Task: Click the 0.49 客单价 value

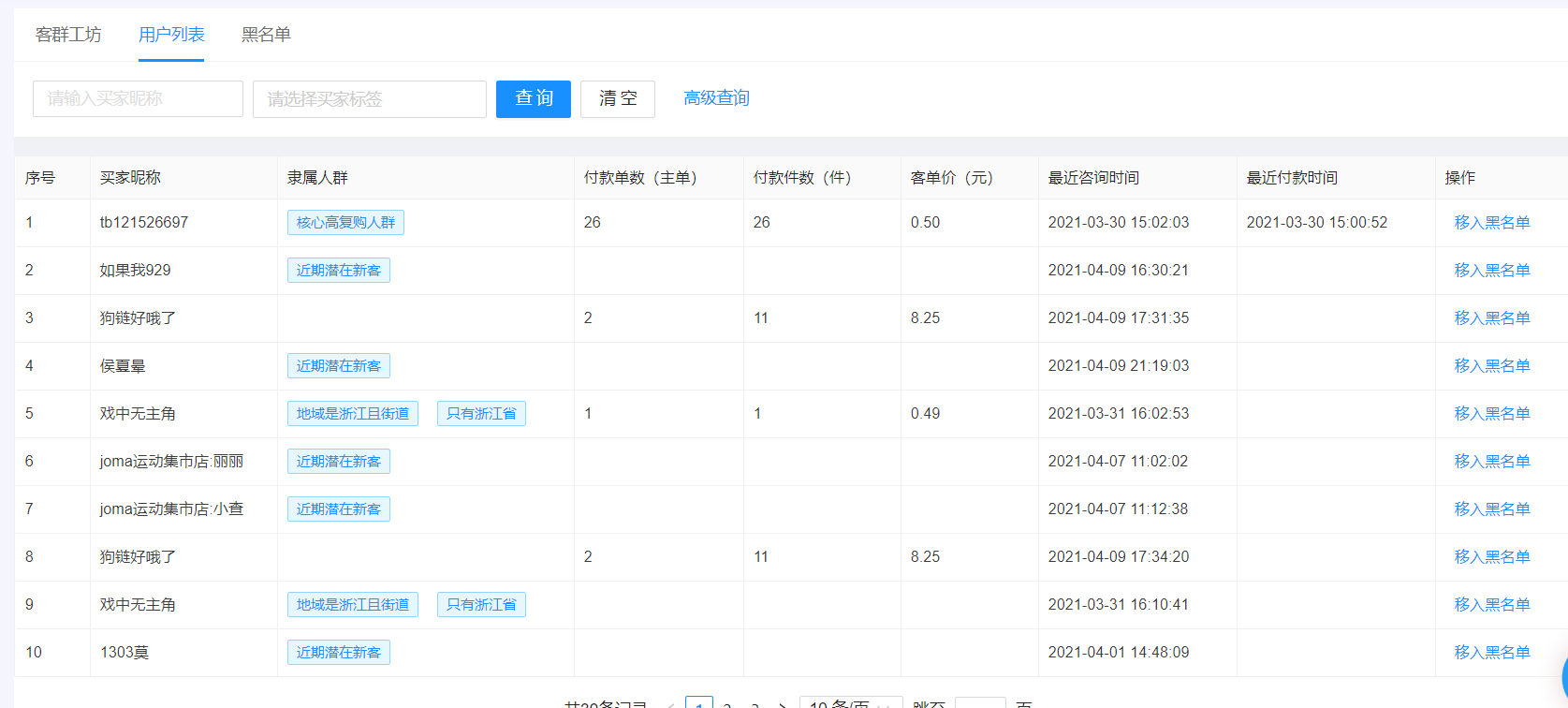Action: [x=925, y=414]
